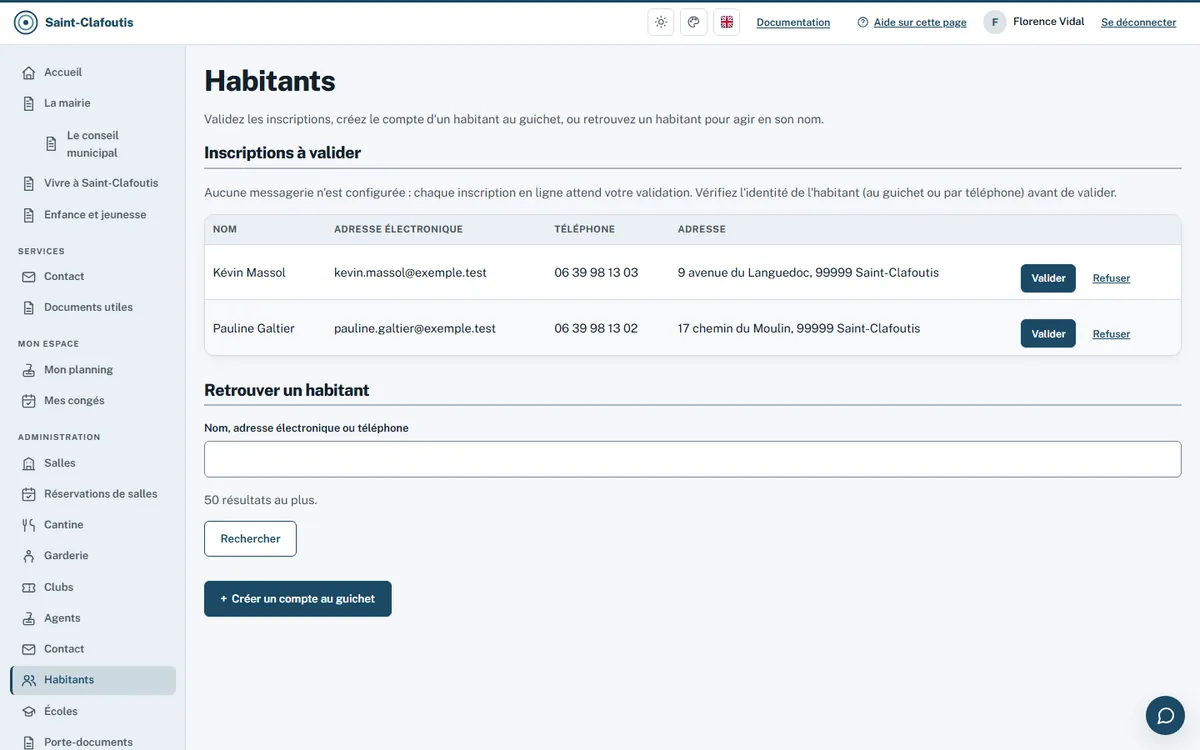Viewport: 1200px width, 750px height.
Task: Open the Agents administration page
Action: coord(62,619)
